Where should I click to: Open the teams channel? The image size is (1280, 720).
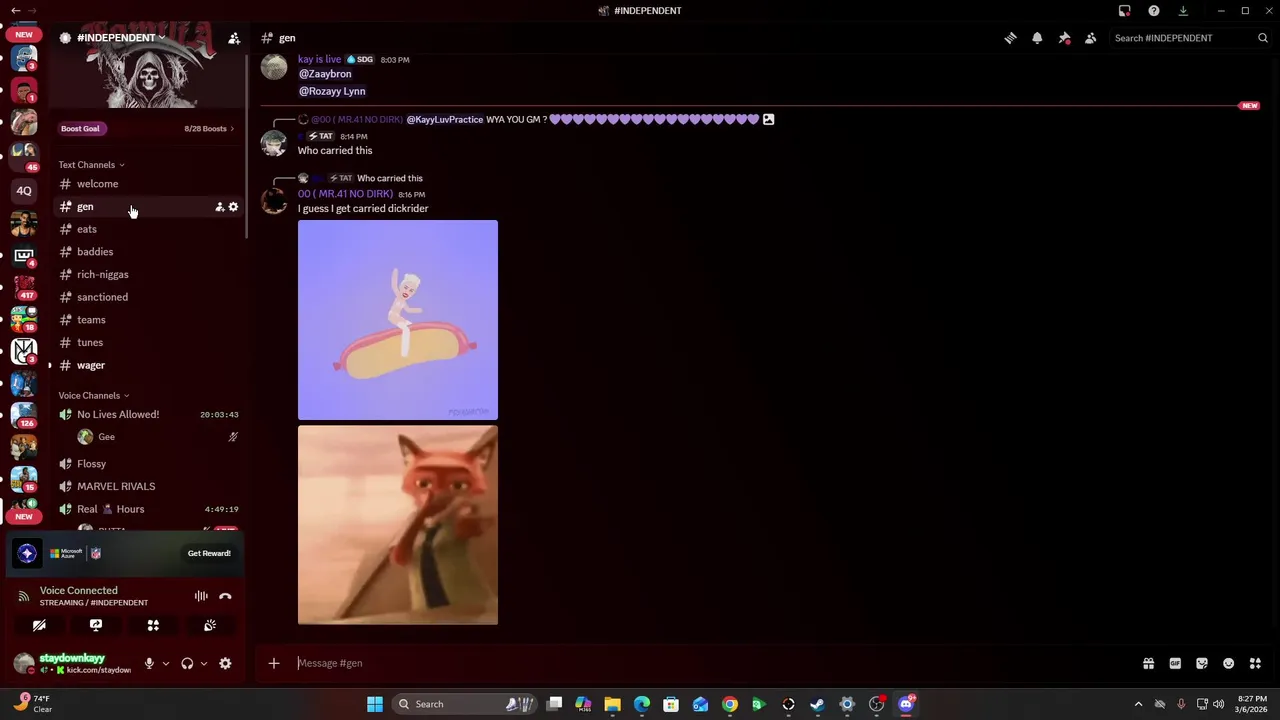148,320
